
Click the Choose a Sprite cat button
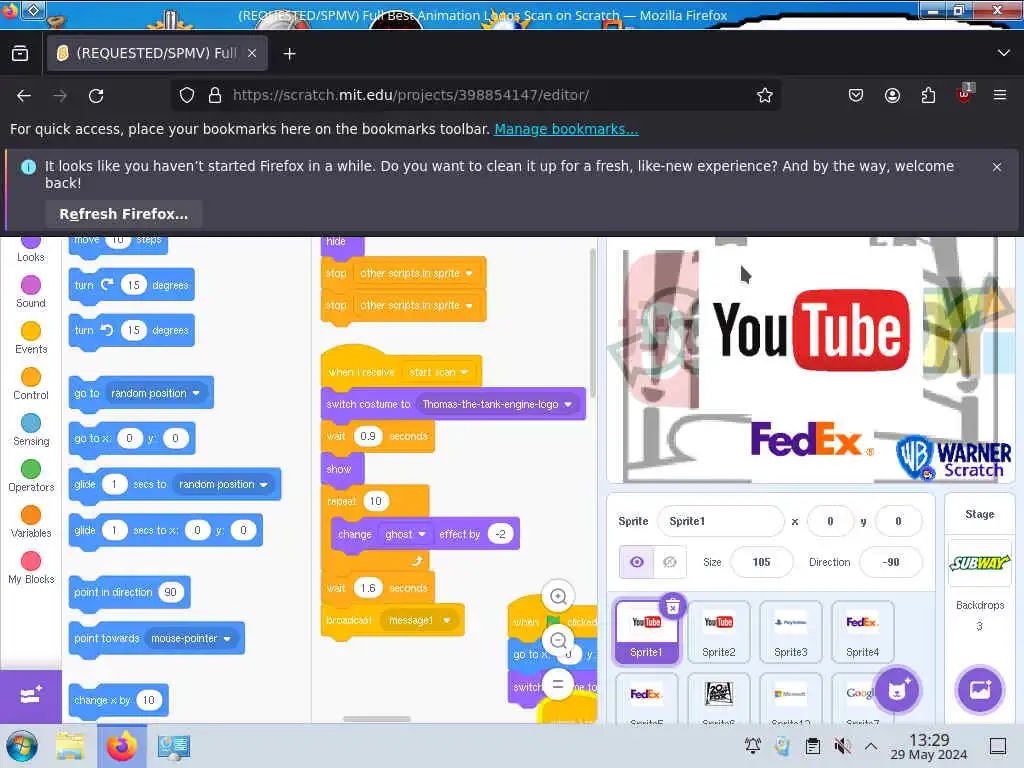tap(897, 690)
